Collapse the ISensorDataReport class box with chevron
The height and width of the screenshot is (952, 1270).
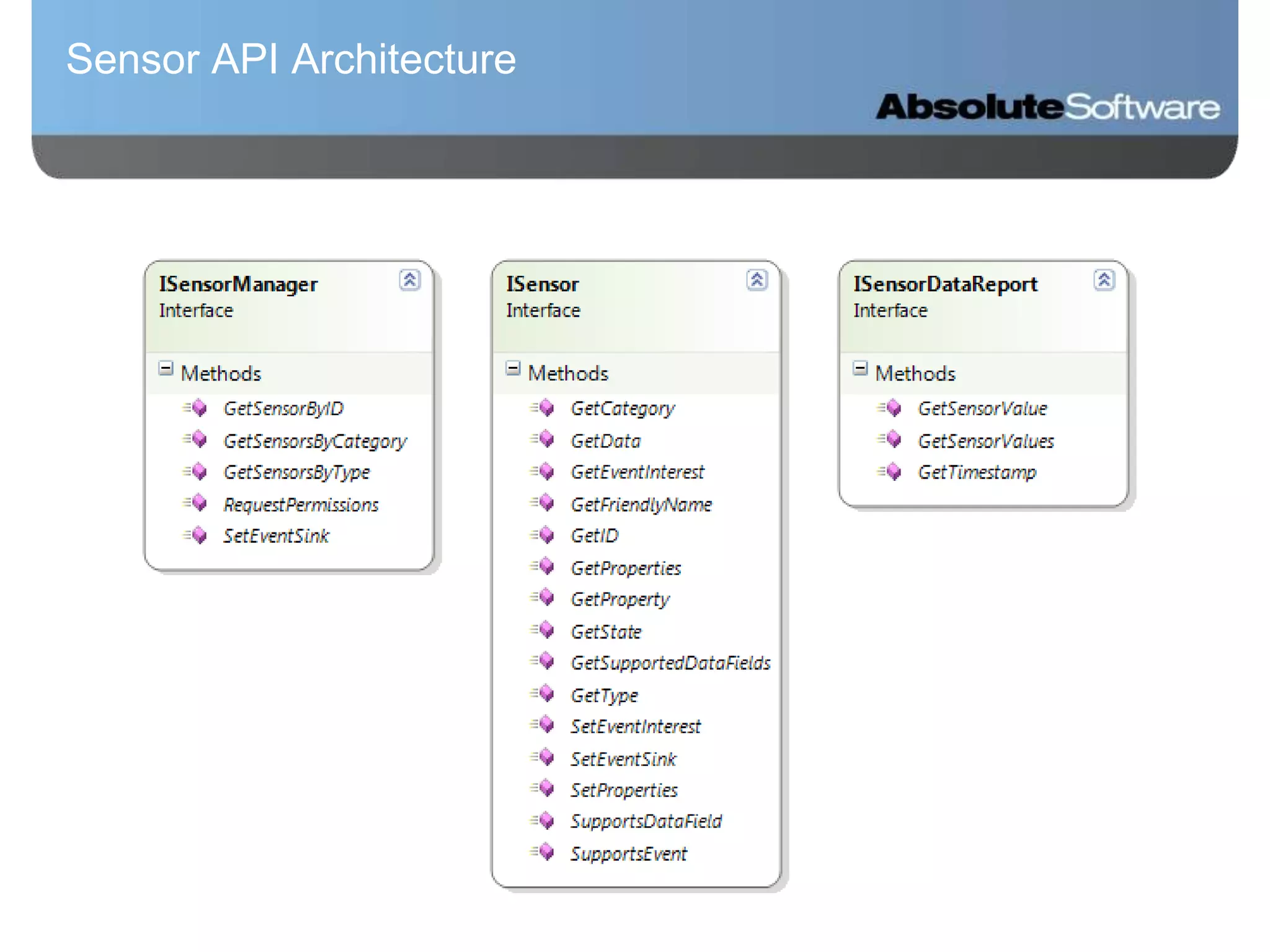[x=1104, y=280]
